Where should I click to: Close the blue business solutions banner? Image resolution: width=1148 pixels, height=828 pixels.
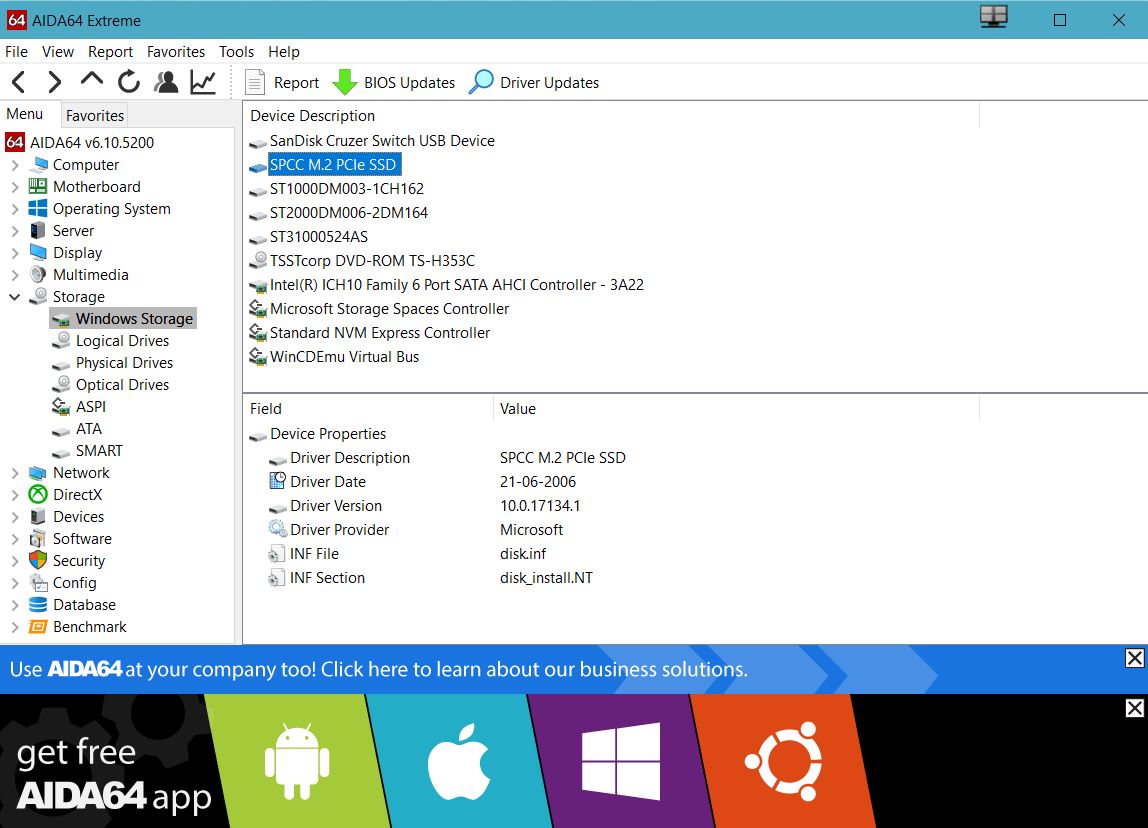coord(1134,658)
